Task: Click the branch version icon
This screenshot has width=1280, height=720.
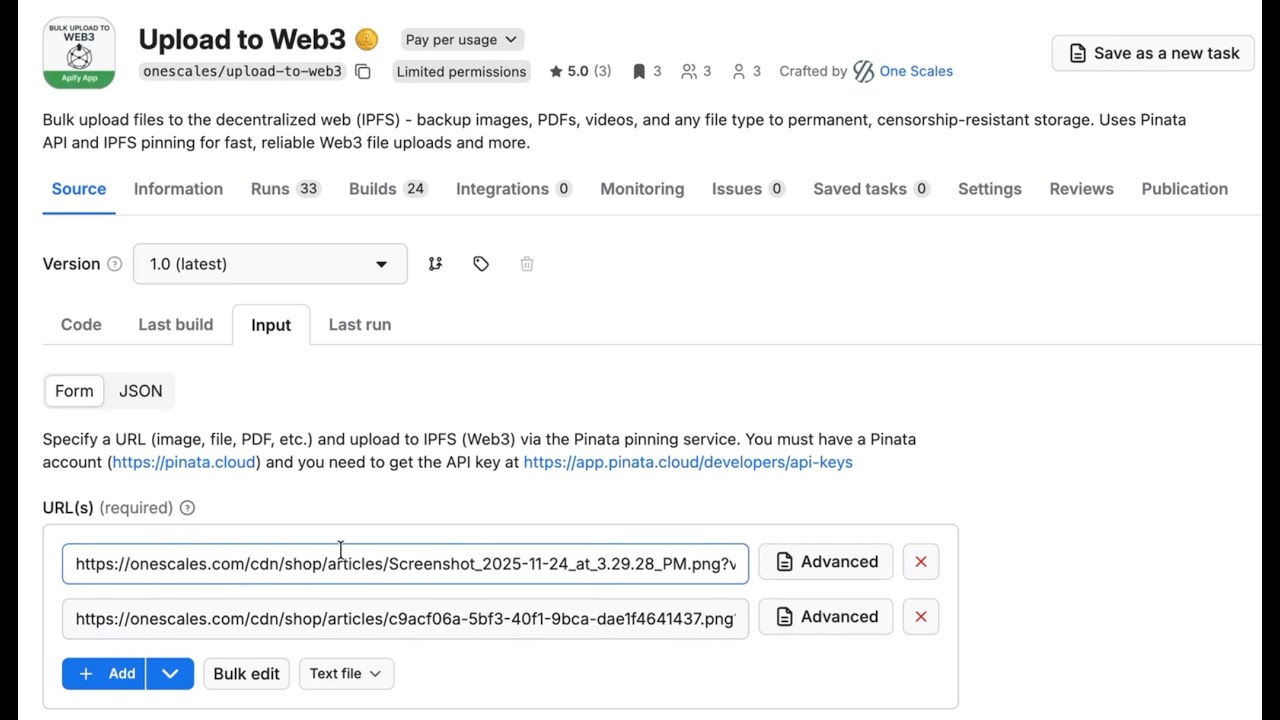Action: (x=435, y=264)
